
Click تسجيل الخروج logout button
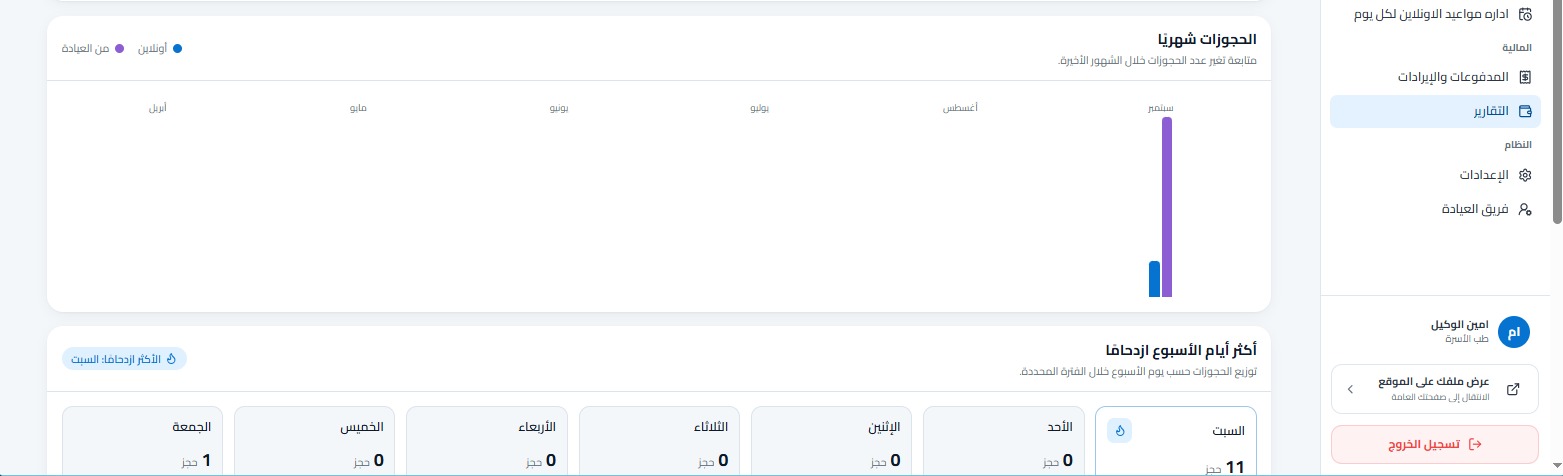pos(1435,444)
